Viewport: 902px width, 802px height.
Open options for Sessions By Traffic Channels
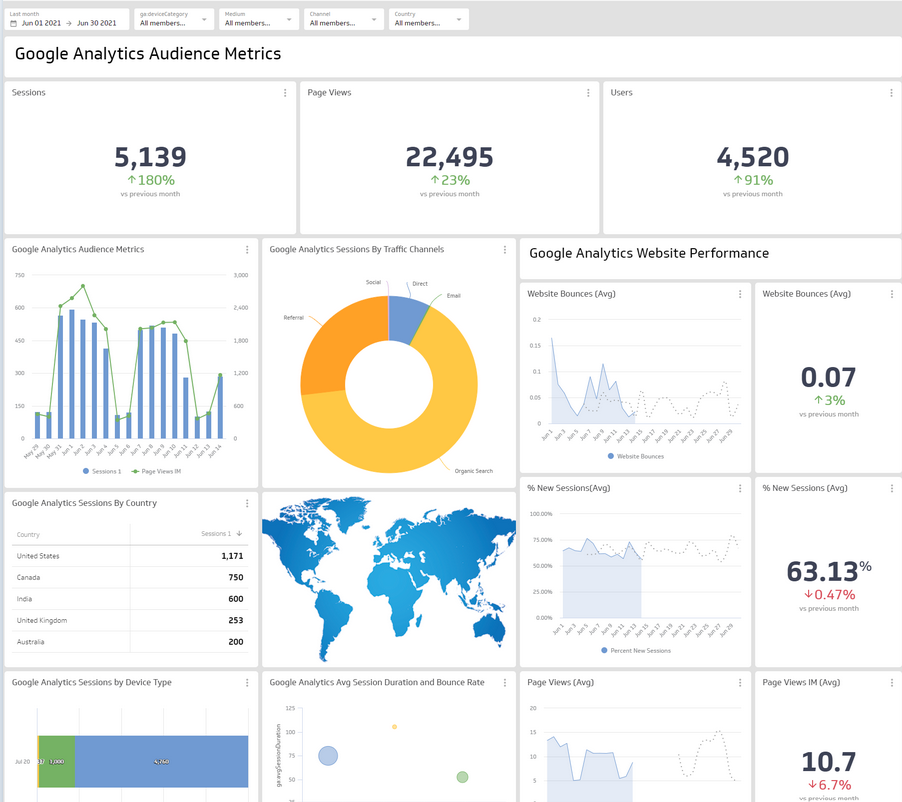(504, 250)
